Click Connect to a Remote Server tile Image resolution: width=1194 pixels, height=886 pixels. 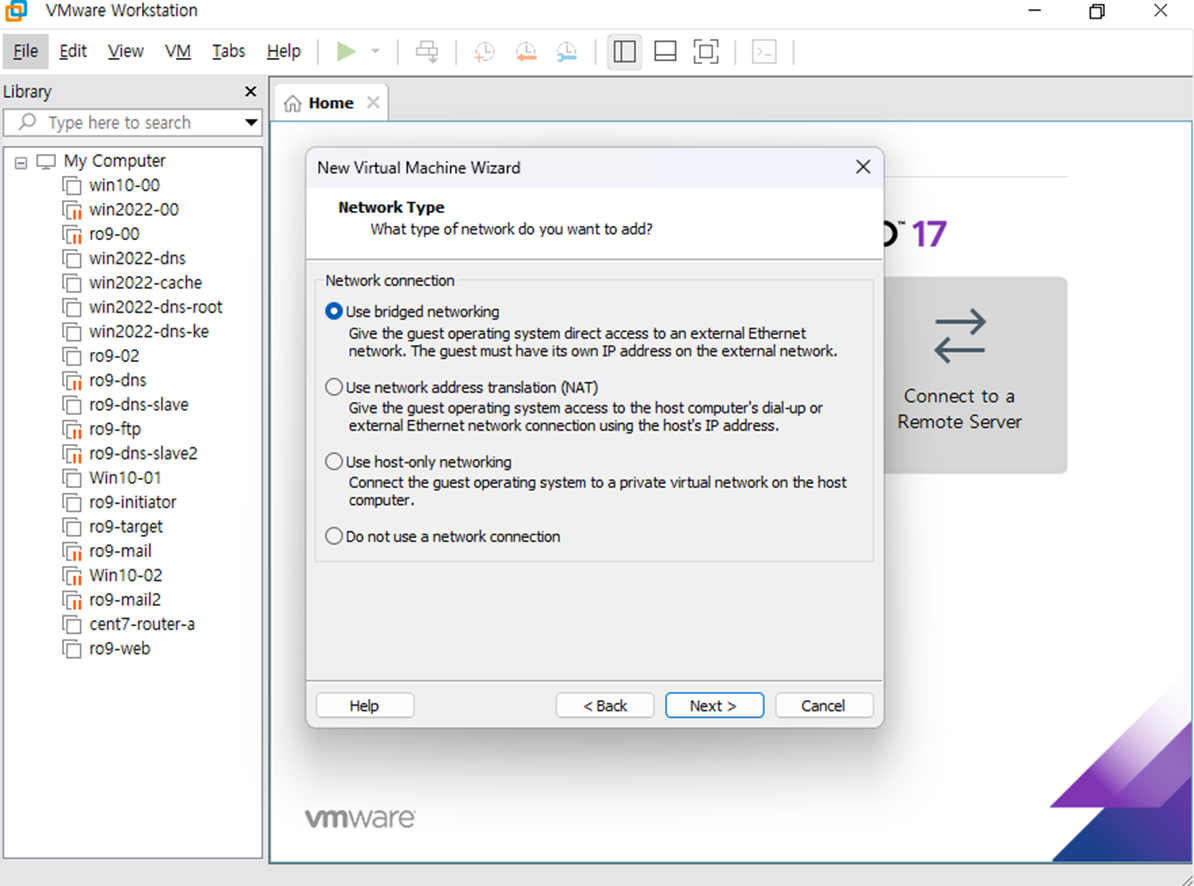[975, 374]
